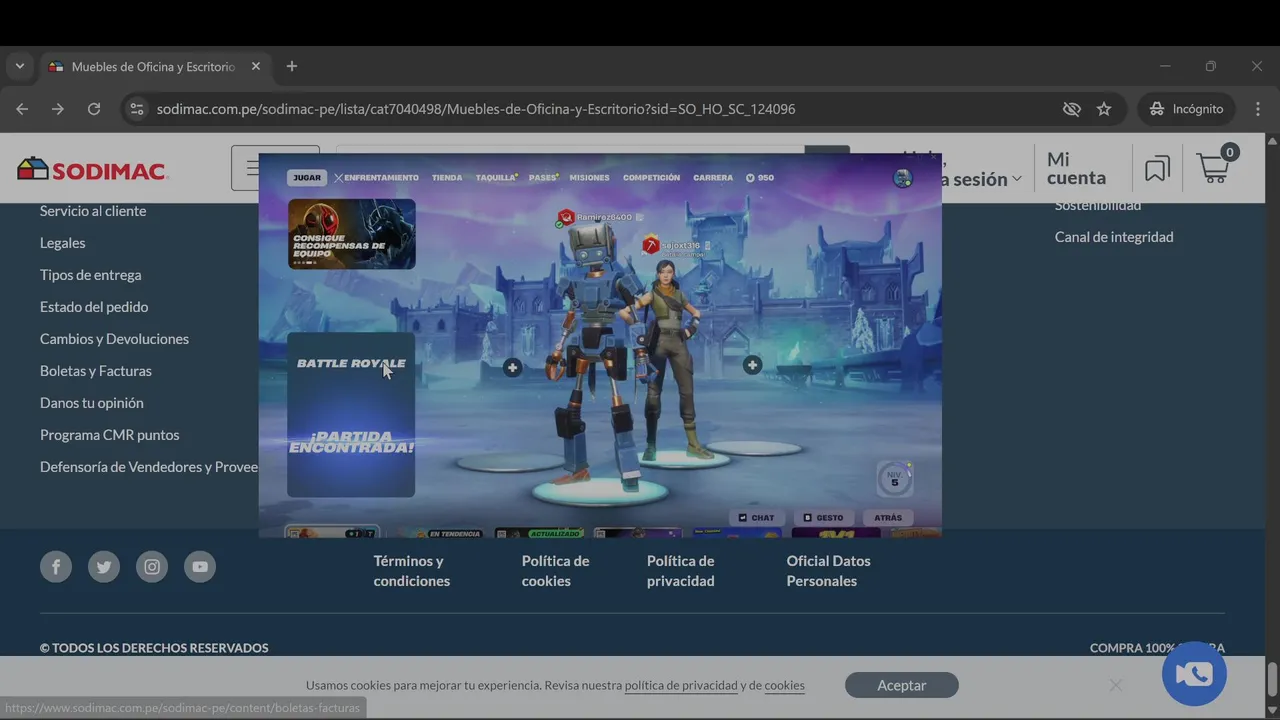Open the TAQUILLA tab
The width and height of the screenshot is (1280, 720).
tap(495, 178)
